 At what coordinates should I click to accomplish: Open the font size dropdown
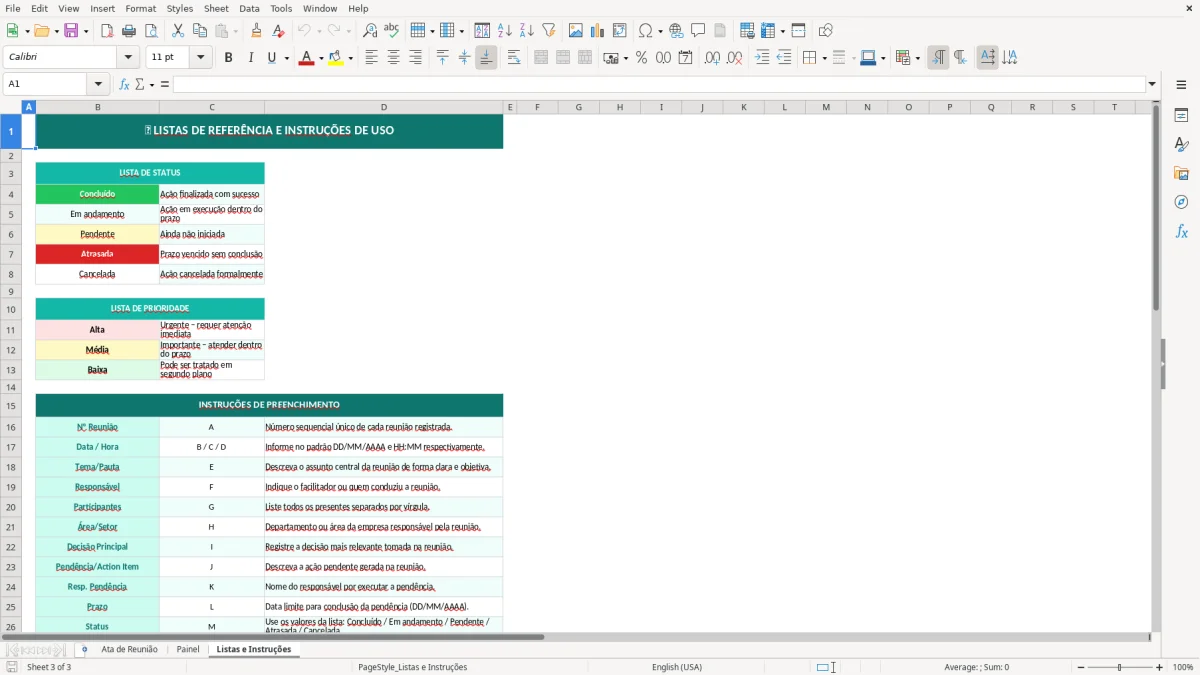click(200, 58)
